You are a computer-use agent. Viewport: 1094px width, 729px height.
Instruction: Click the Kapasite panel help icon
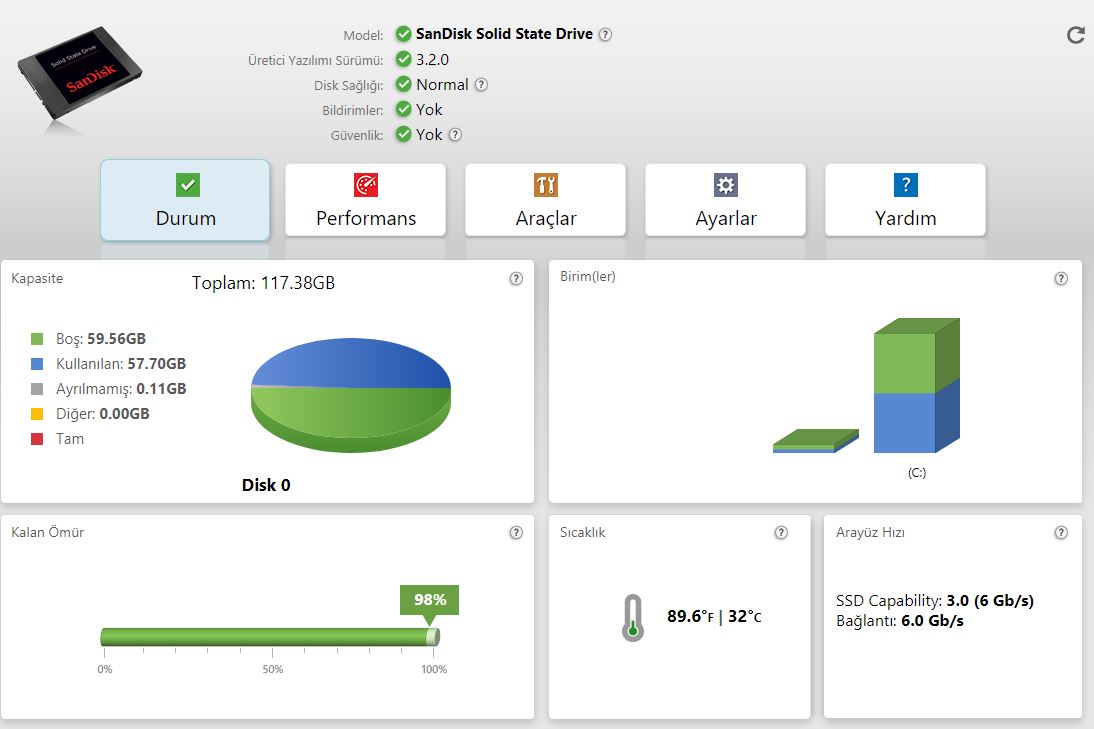point(516,278)
